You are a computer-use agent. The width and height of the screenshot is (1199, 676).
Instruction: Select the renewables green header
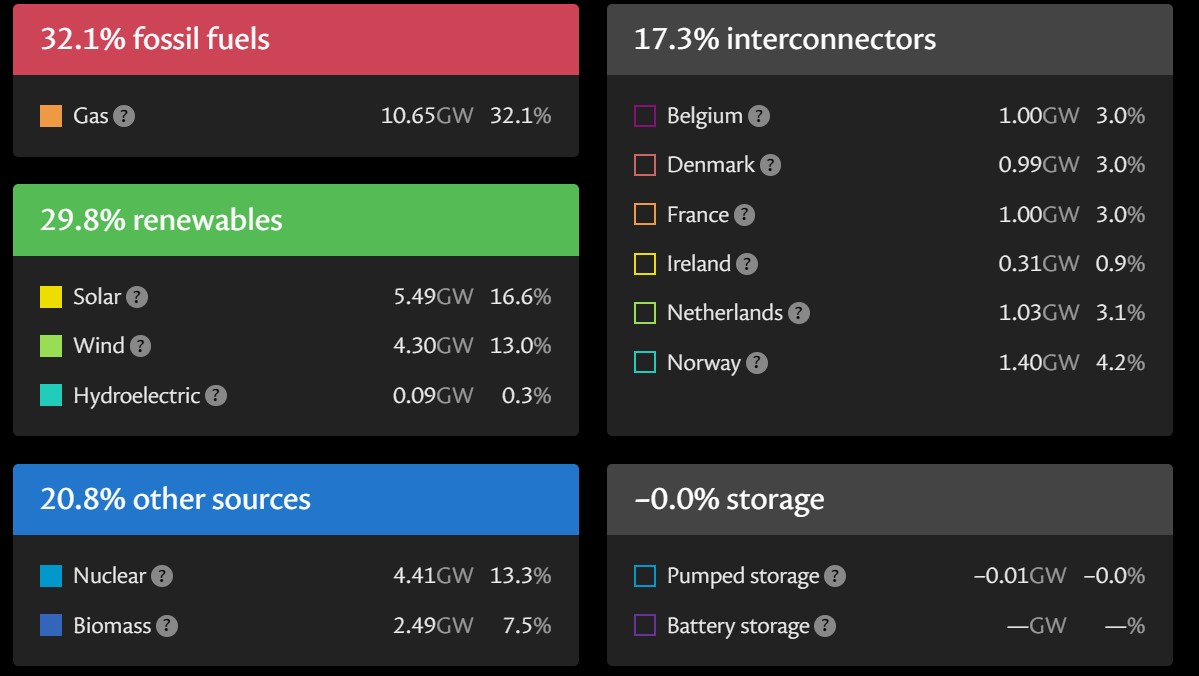coord(296,220)
